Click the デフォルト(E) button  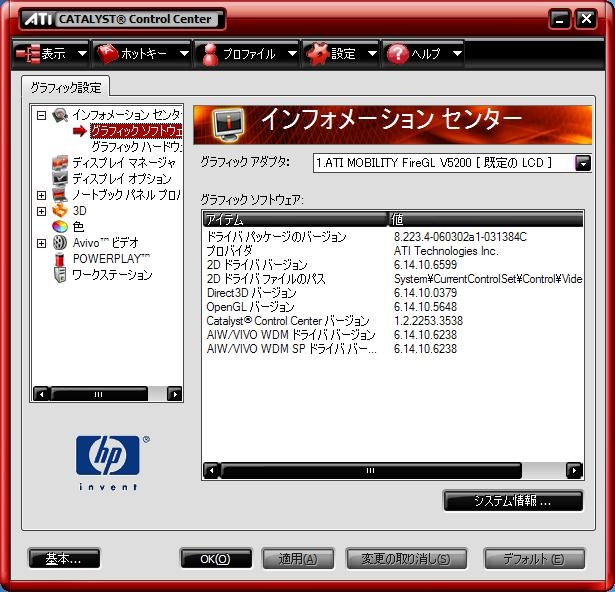point(534,558)
